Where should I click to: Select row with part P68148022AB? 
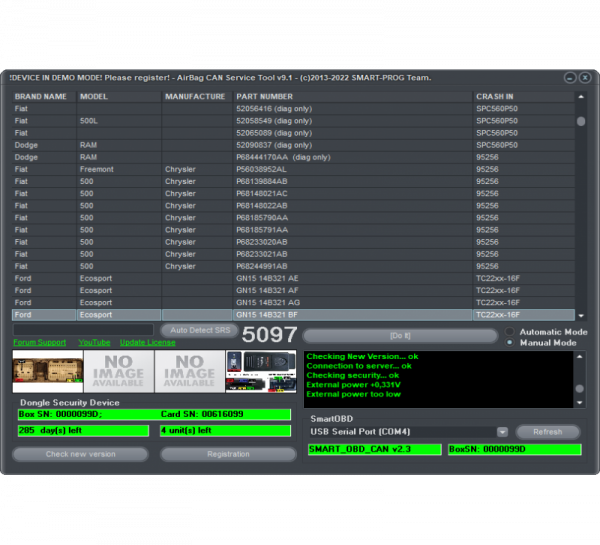pyautogui.click(x=293, y=206)
